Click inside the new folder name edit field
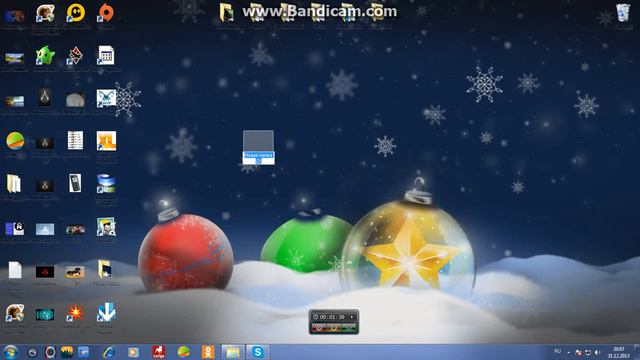 click(258, 158)
